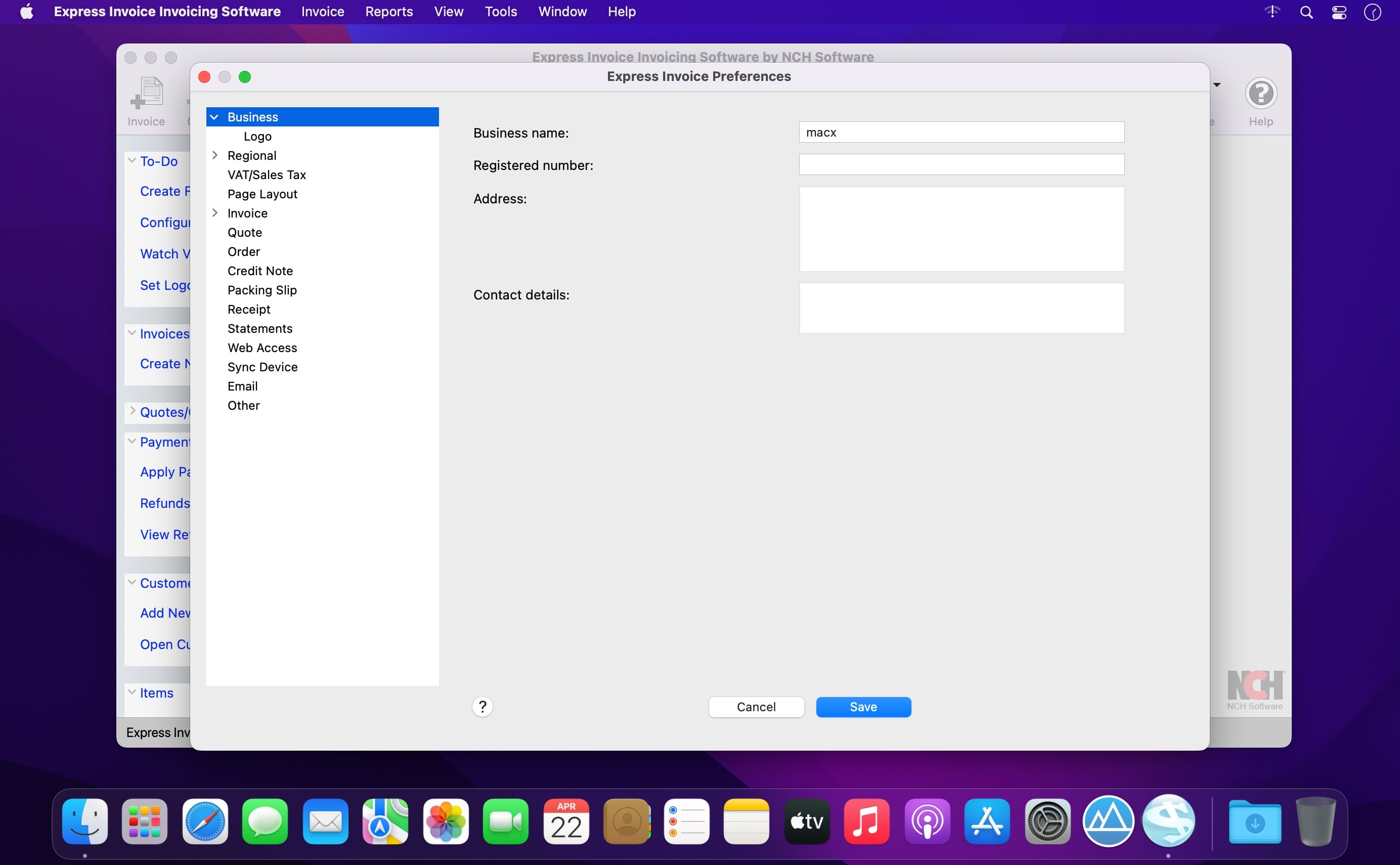Open Apple TV app in the dock
Viewport: 1400px width, 865px height.
click(807, 821)
